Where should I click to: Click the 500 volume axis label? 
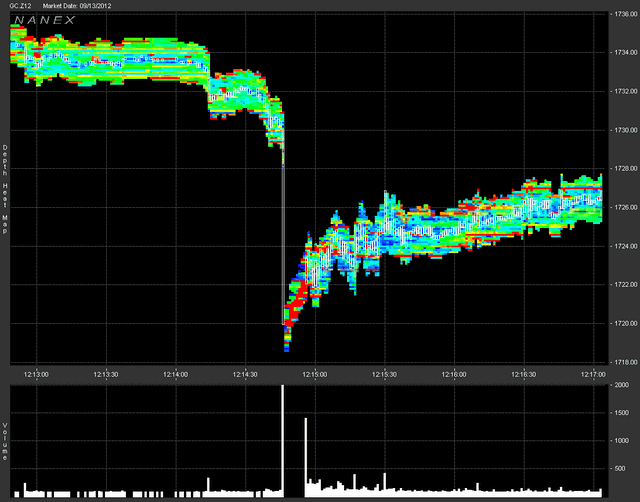pyautogui.click(x=620, y=469)
